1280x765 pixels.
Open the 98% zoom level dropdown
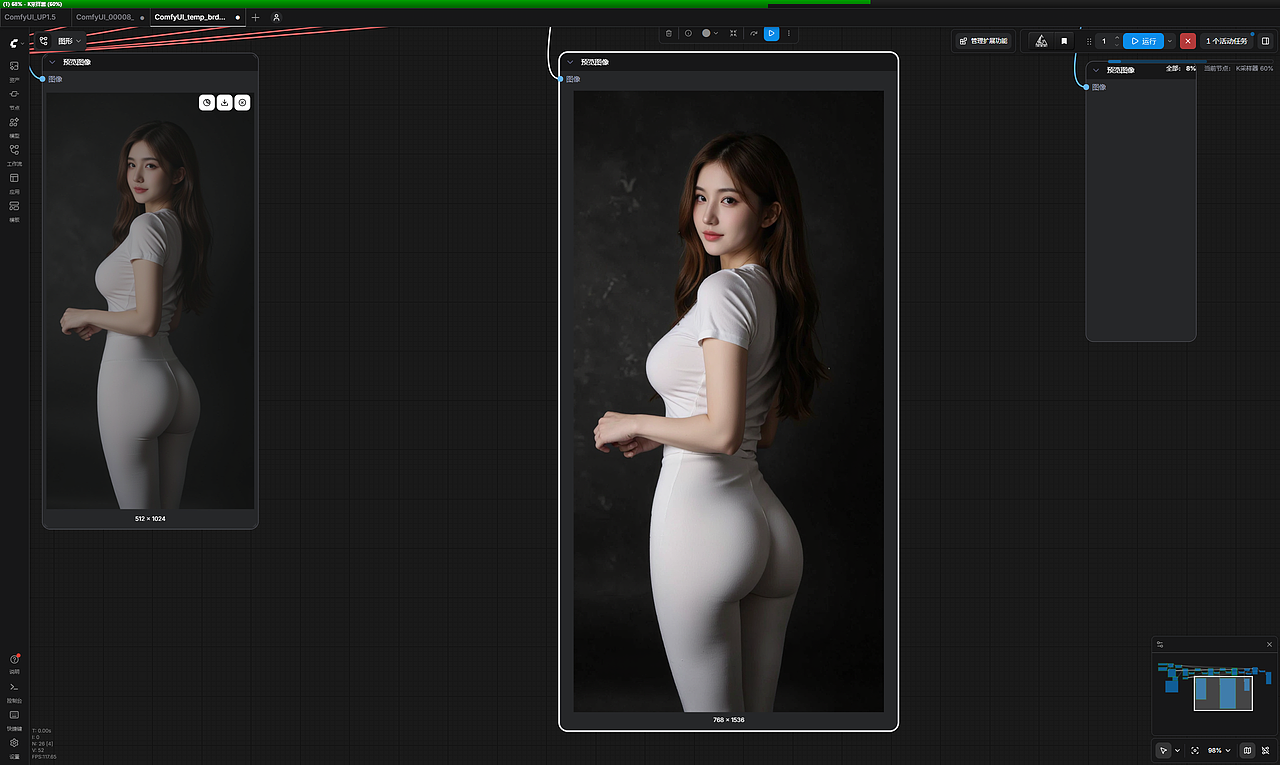click(x=1220, y=750)
